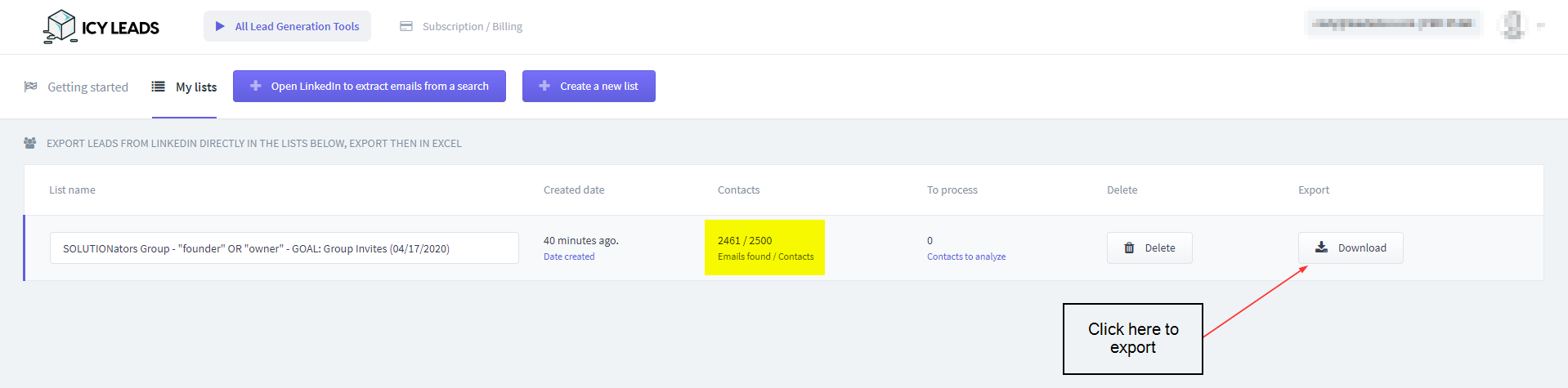Open All Lead Generation Tools
Viewport: 1568px width, 388px height.
pos(287,26)
